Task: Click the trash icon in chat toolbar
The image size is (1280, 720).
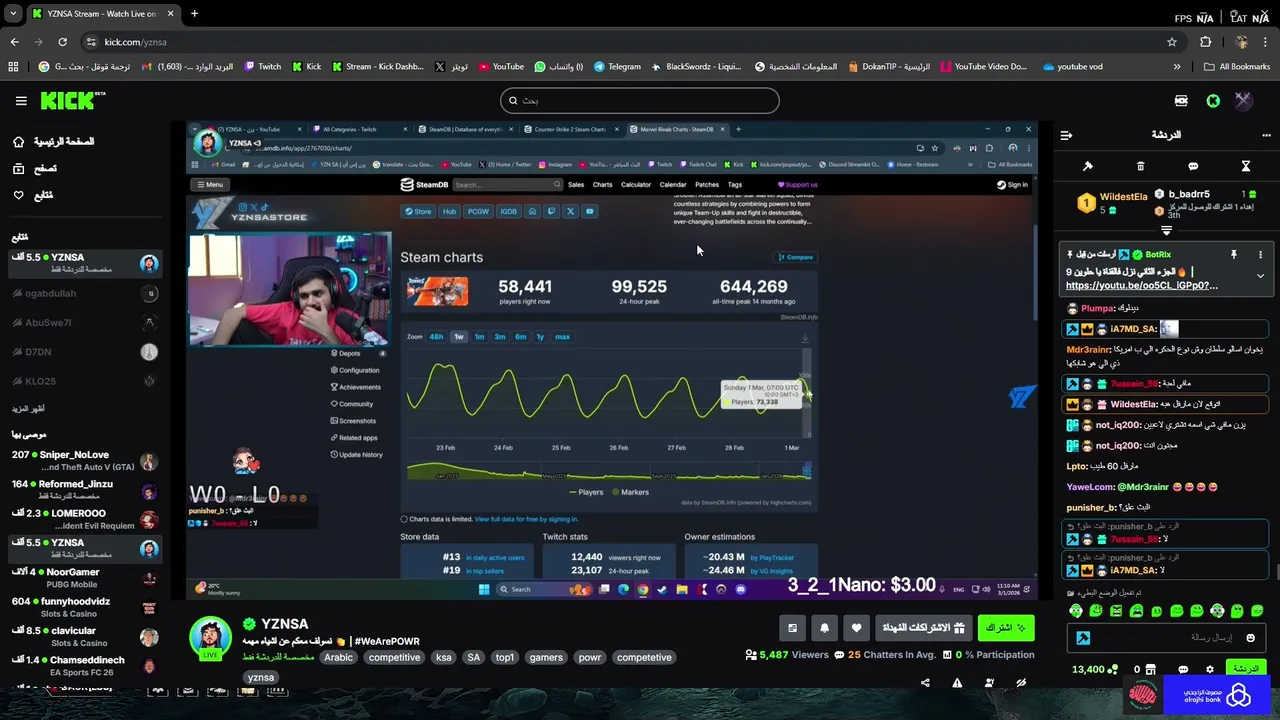Action: pyautogui.click(x=1140, y=166)
